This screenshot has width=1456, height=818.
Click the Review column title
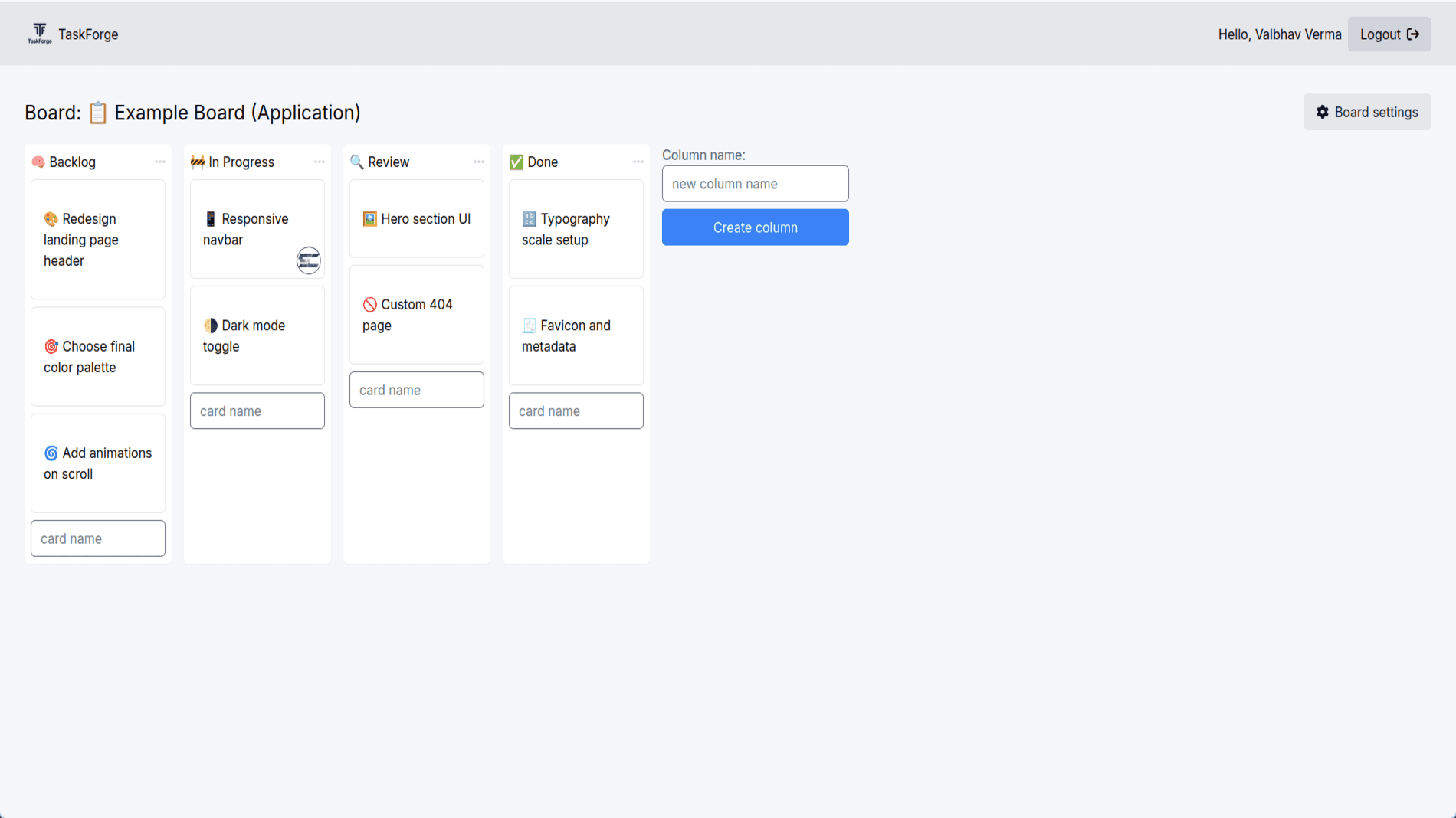click(x=379, y=162)
